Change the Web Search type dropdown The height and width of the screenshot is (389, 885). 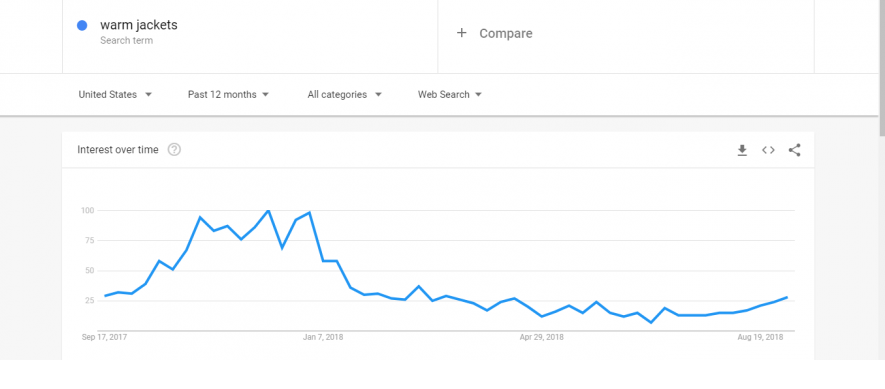coord(450,95)
